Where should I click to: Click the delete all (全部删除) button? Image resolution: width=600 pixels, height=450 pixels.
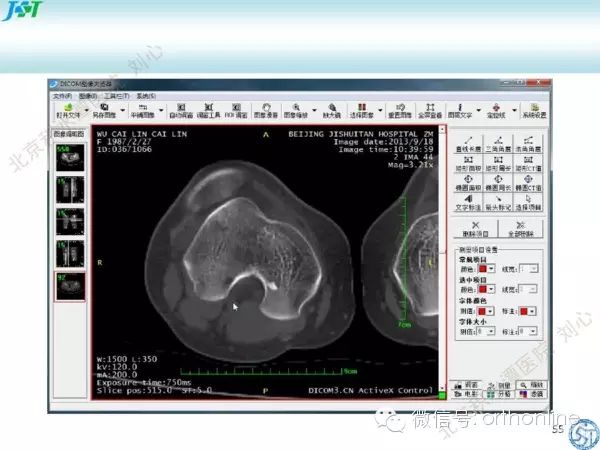(520, 229)
